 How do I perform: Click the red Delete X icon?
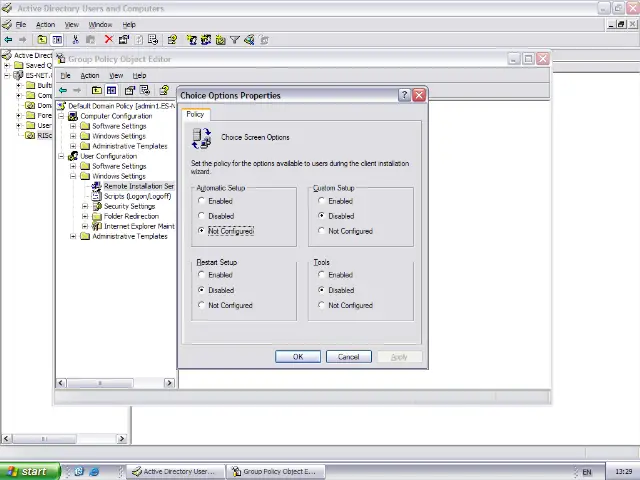[x=109, y=39]
